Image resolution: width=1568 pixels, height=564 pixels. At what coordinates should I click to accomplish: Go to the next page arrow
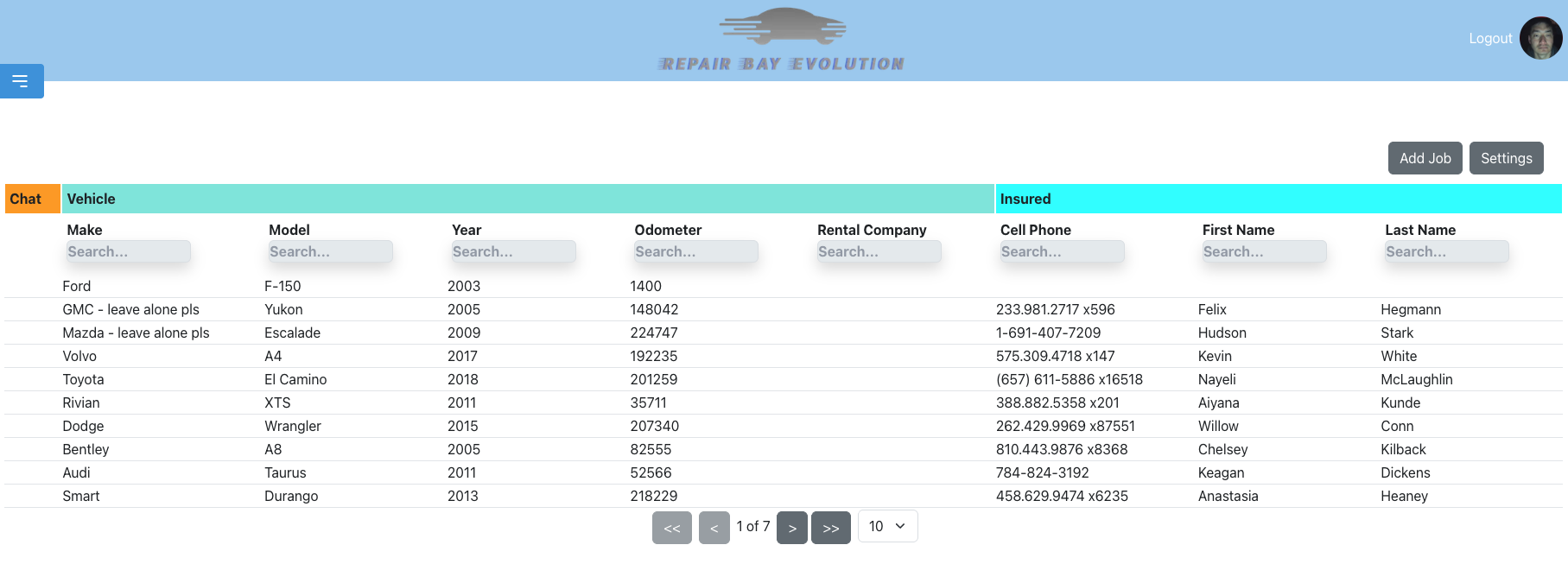(791, 528)
